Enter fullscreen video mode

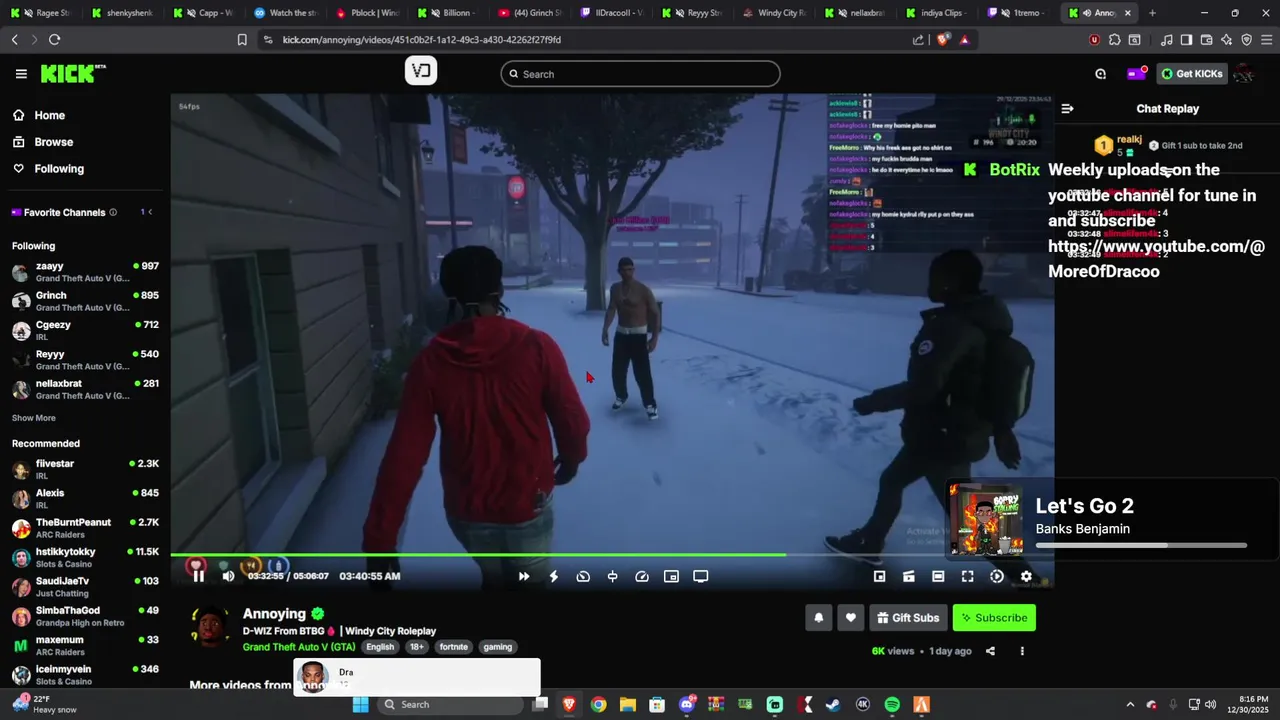pos(967,576)
